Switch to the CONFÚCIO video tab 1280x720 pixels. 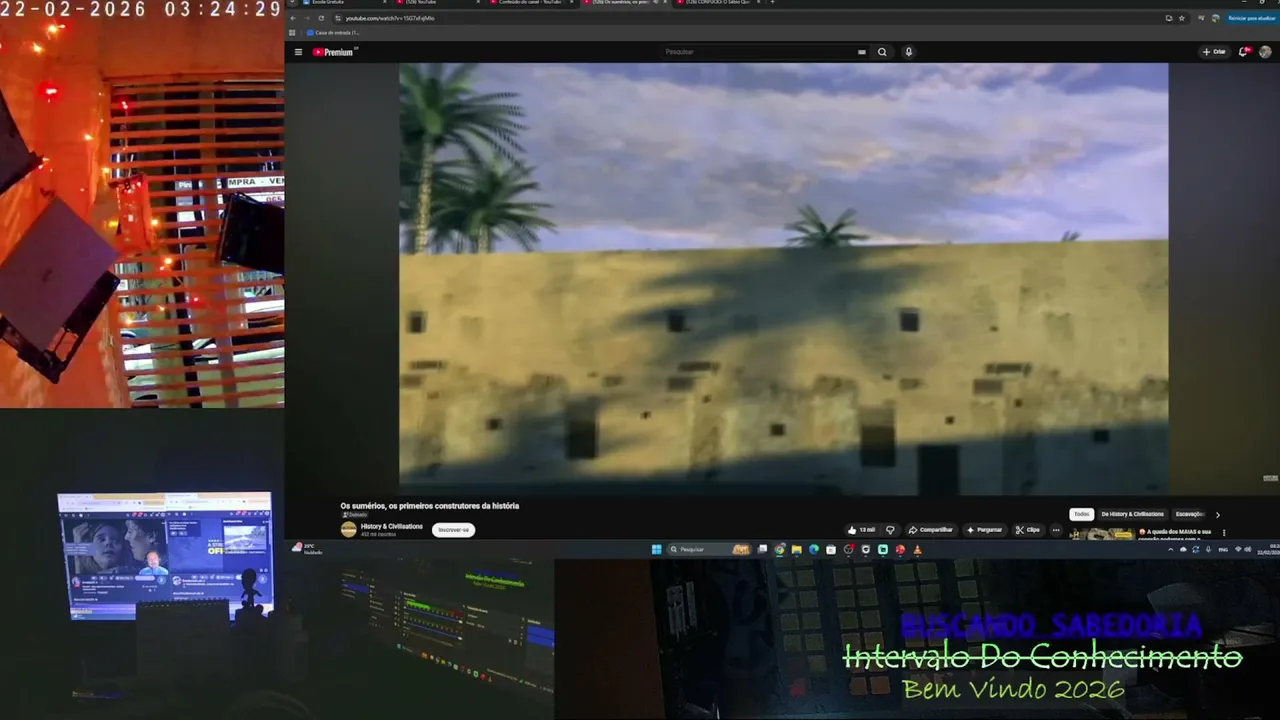click(722, 3)
